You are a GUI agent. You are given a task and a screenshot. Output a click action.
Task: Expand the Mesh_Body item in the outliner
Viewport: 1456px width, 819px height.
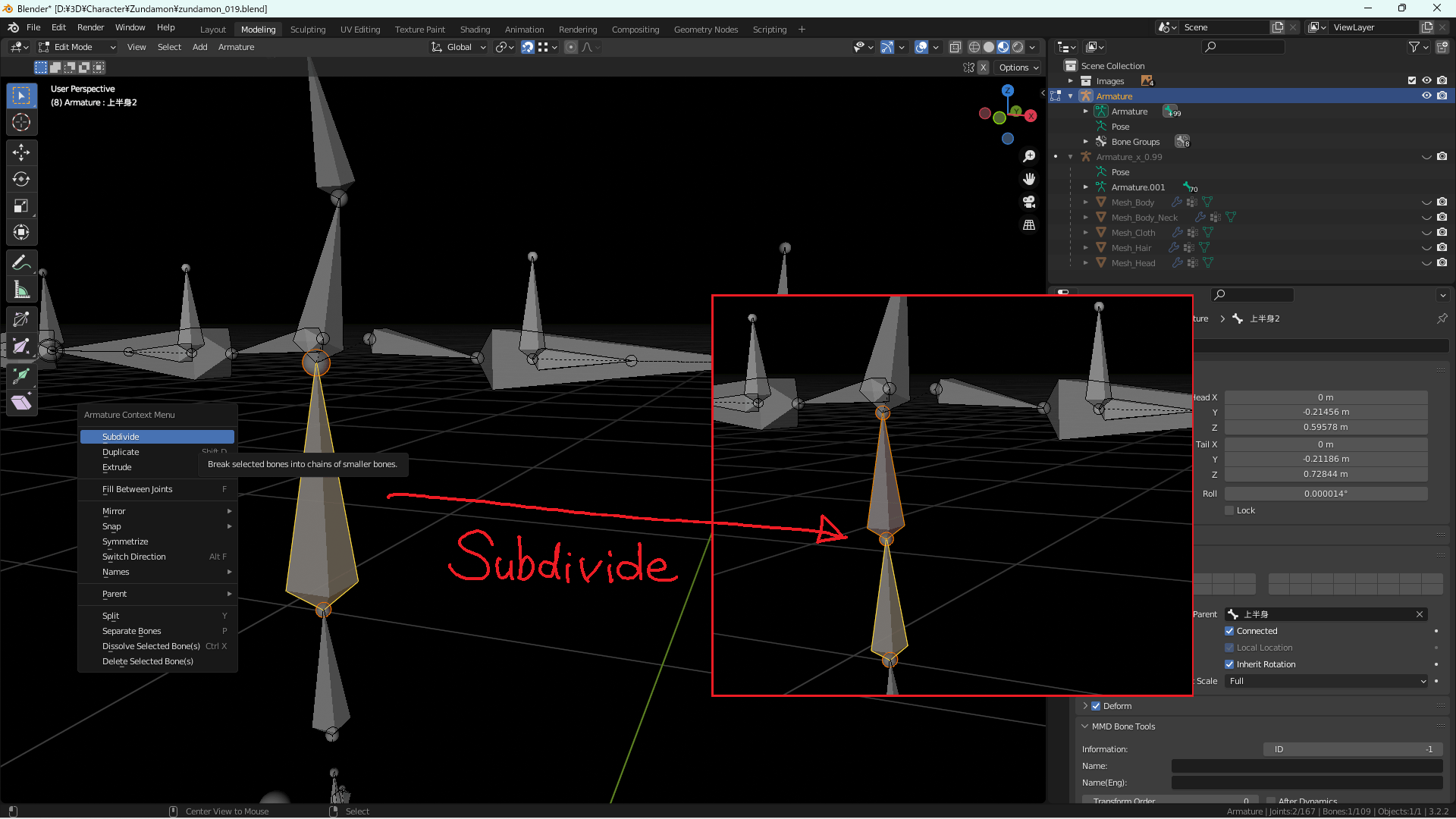(x=1086, y=202)
